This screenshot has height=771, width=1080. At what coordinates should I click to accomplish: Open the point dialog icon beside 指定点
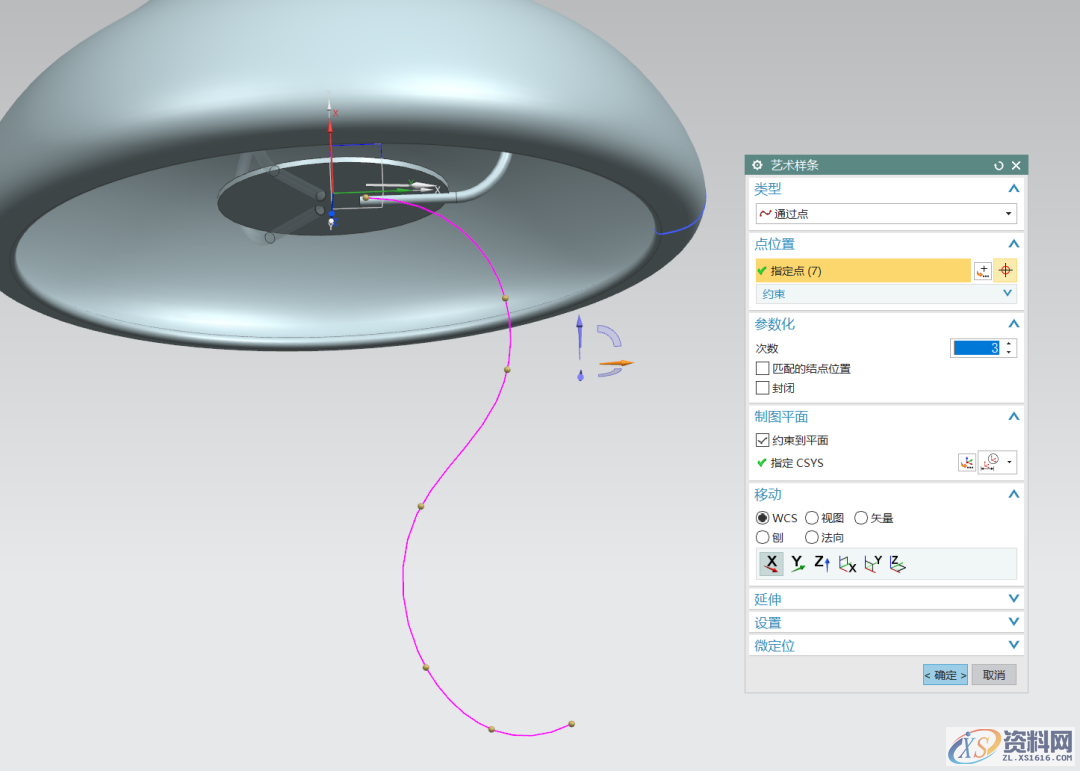(983, 271)
